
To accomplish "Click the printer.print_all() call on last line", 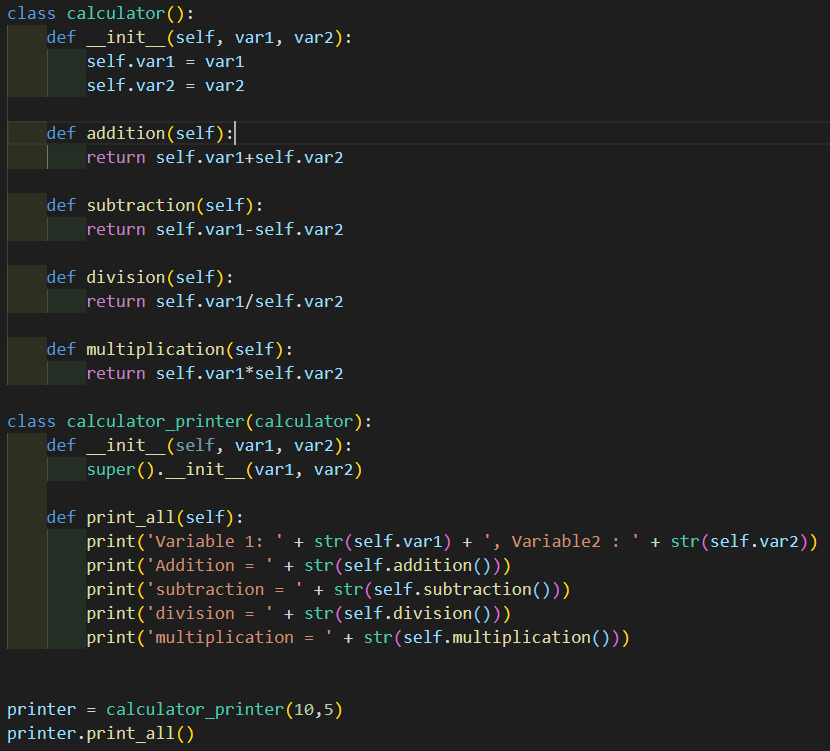I will tap(100, 733).
